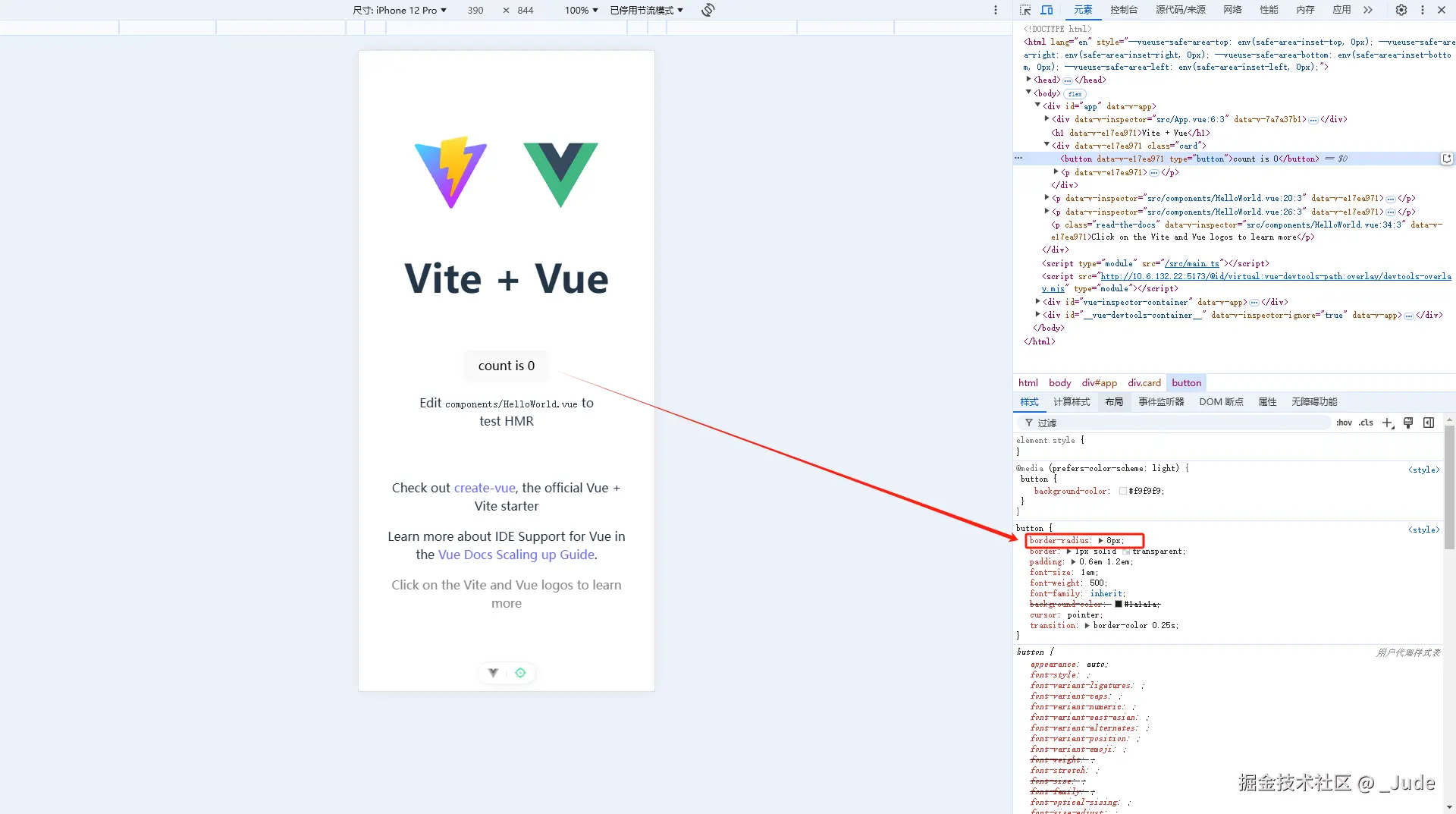Select html in the breadcrumb
The height and width of the screenshot is (814, 1456).
(1028, 383)
